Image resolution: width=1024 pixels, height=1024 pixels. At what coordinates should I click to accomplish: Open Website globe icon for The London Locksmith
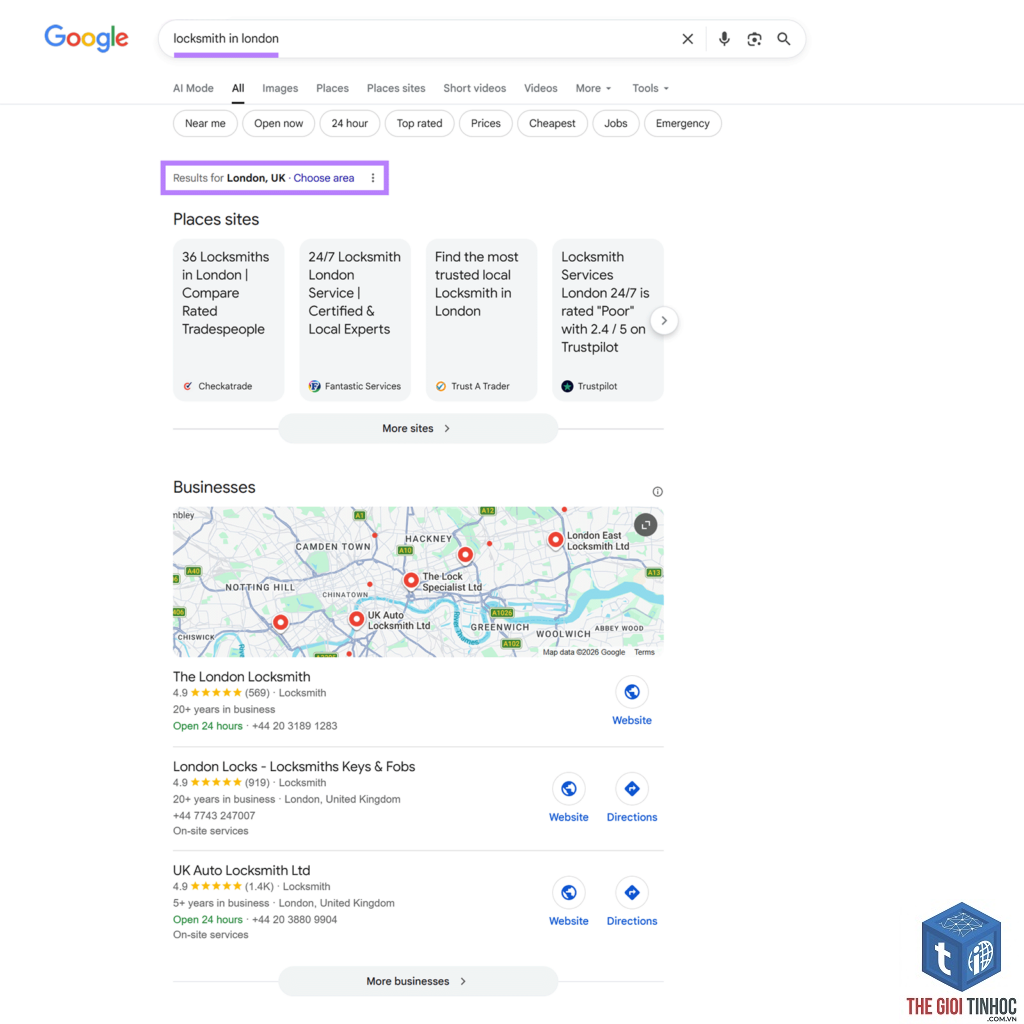[632, 692]
